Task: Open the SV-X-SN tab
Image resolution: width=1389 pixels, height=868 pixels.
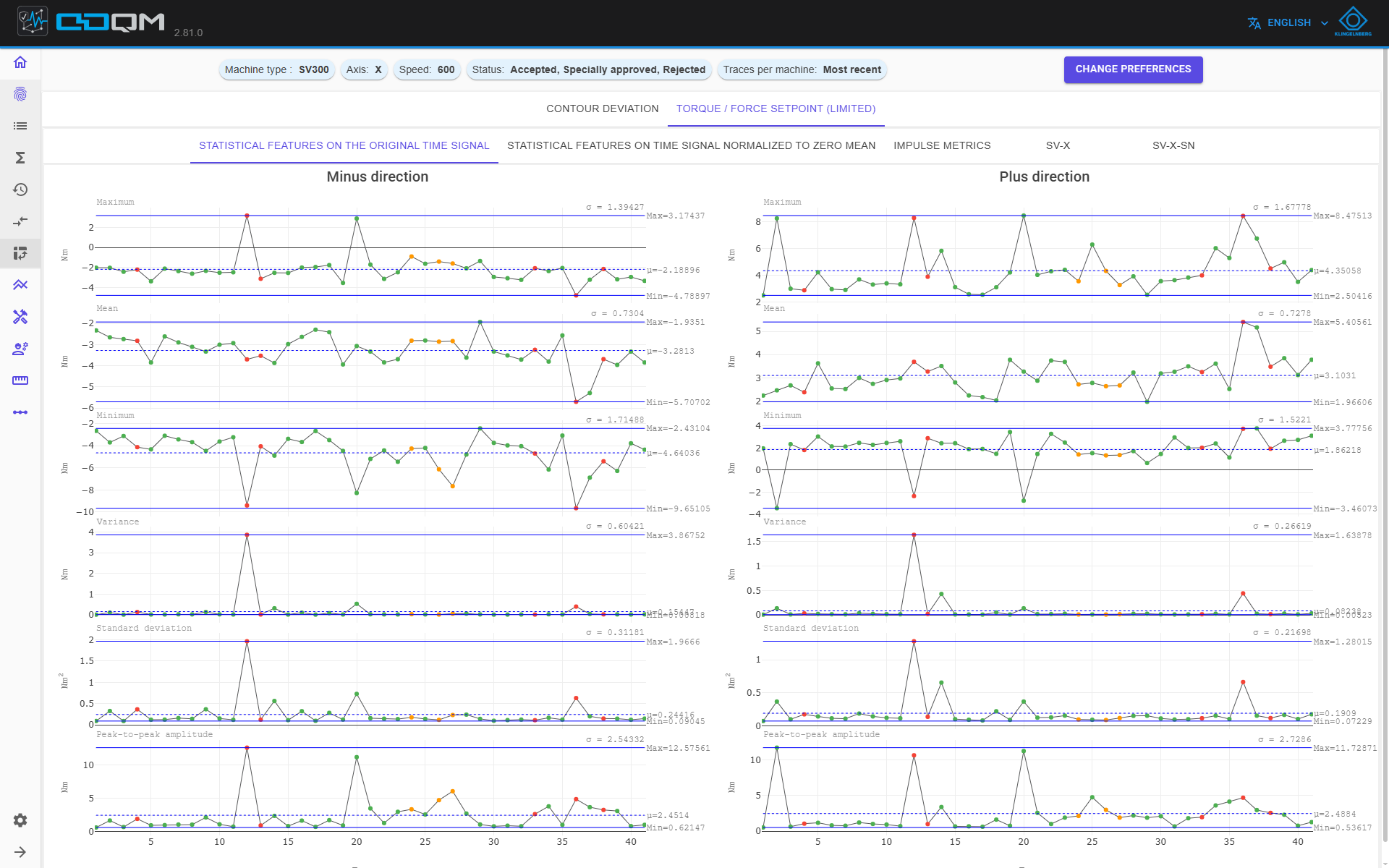Action: 1173,145
